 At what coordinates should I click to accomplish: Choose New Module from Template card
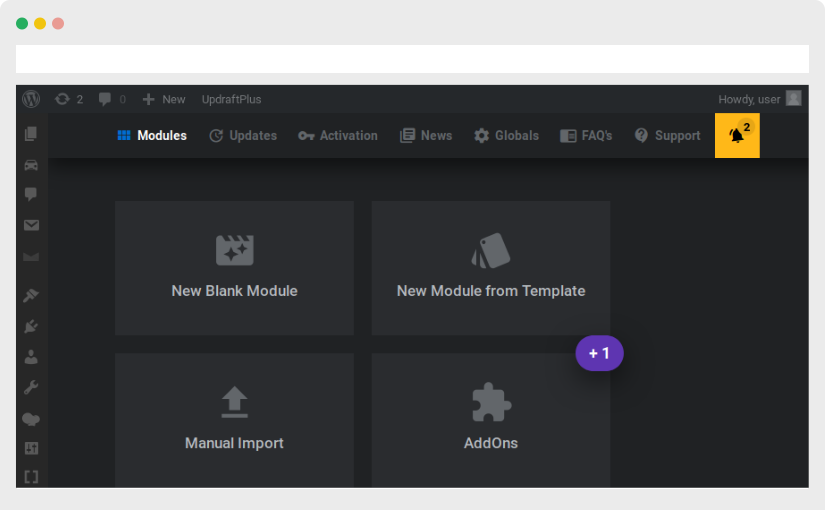[491, 268]
